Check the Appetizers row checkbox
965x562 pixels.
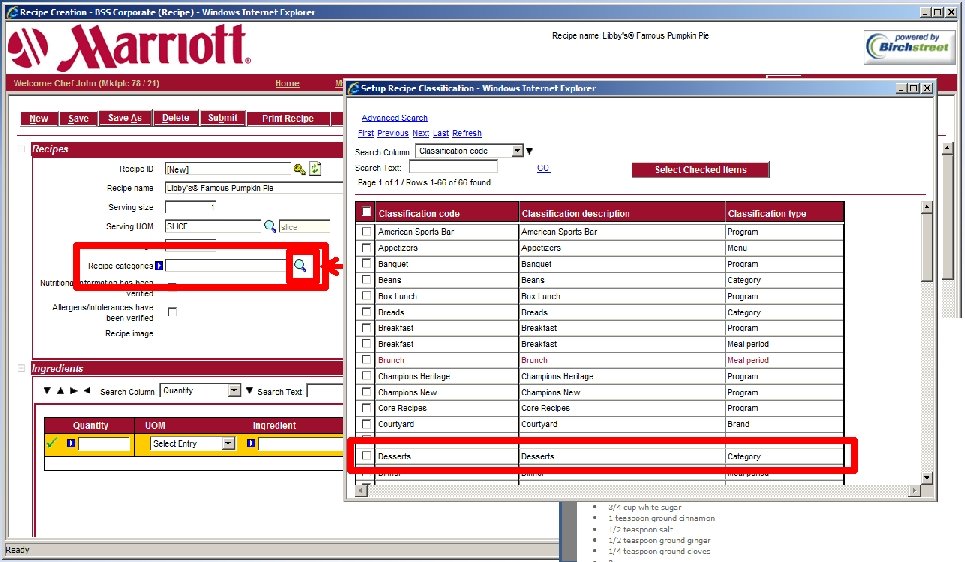click(366, 247)
